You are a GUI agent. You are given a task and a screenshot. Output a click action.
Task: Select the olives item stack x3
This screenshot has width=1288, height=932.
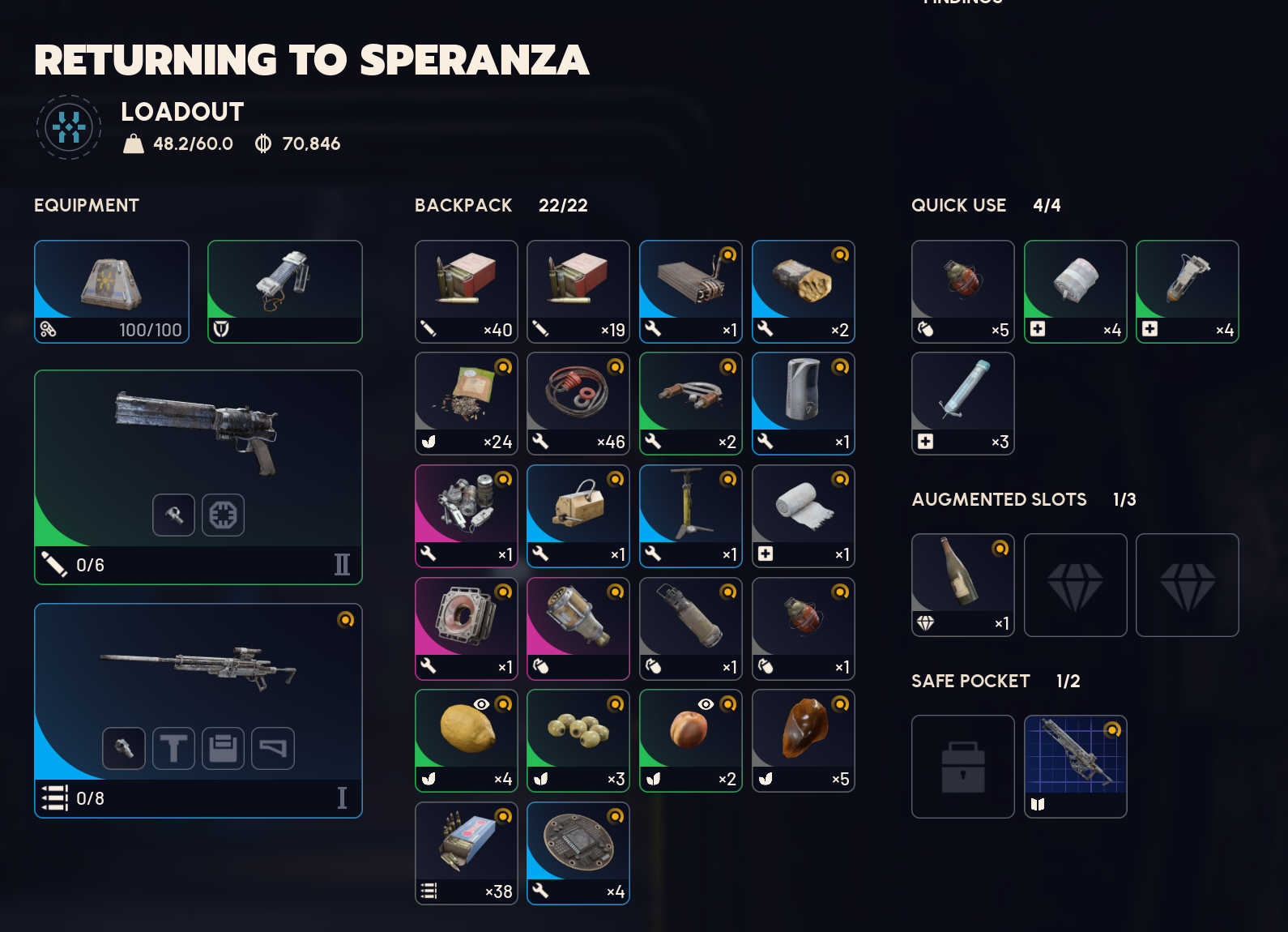coord(578,740)
